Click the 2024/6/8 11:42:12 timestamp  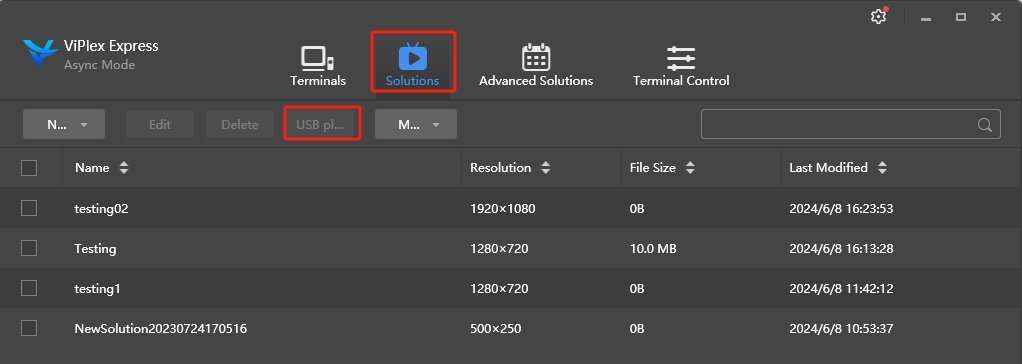(841, 288)
